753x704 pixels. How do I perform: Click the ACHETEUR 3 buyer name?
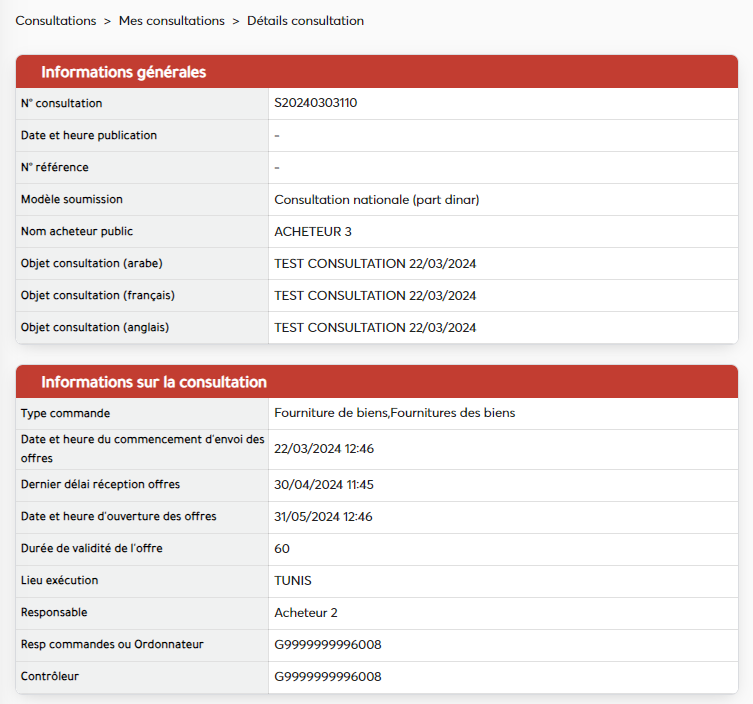click(313, 231)
